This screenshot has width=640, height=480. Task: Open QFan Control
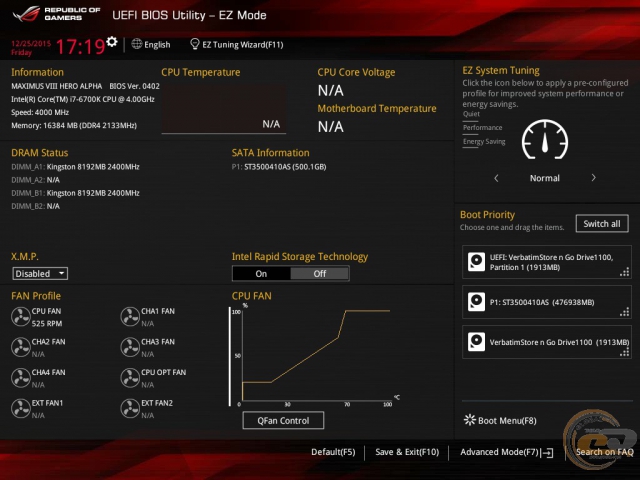pos(283,420)
